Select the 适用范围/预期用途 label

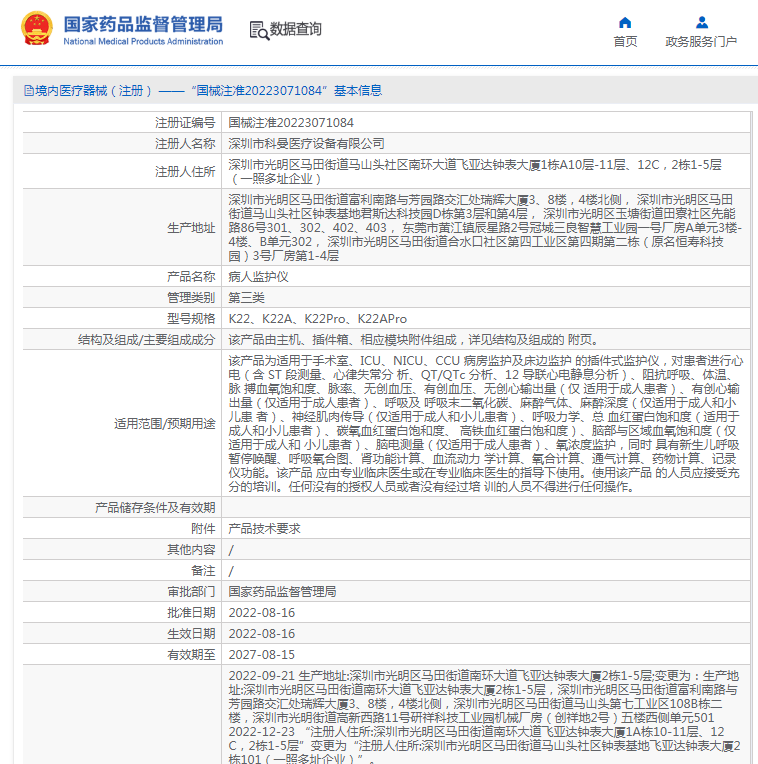click(x=165, y=423)
